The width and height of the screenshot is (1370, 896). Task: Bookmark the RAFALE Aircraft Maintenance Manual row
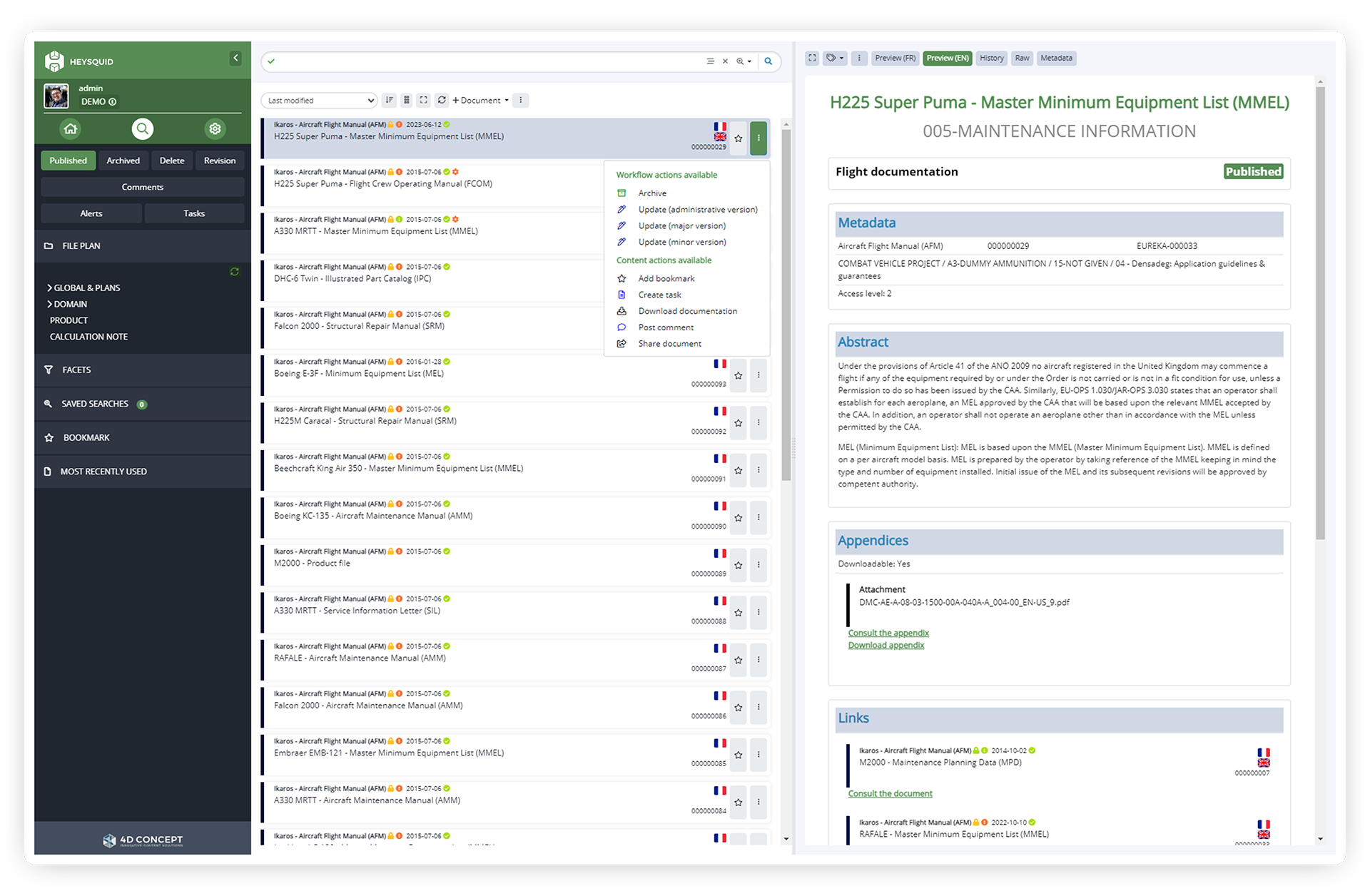(739, 661)
